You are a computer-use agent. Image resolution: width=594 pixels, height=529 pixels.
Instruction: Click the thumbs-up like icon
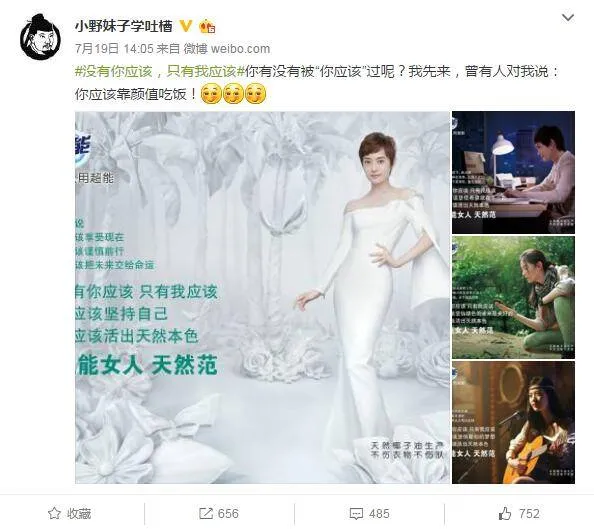click(x=505, y=513)
